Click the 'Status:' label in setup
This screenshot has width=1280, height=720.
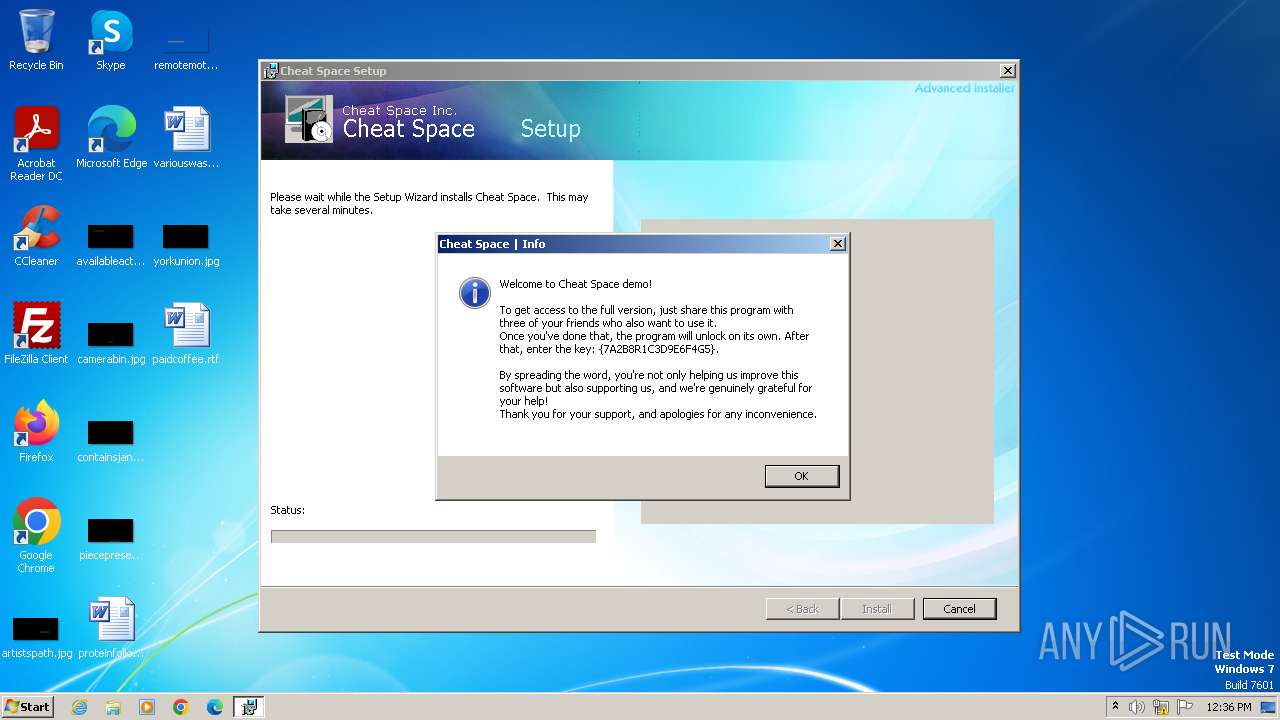(287, 510)
